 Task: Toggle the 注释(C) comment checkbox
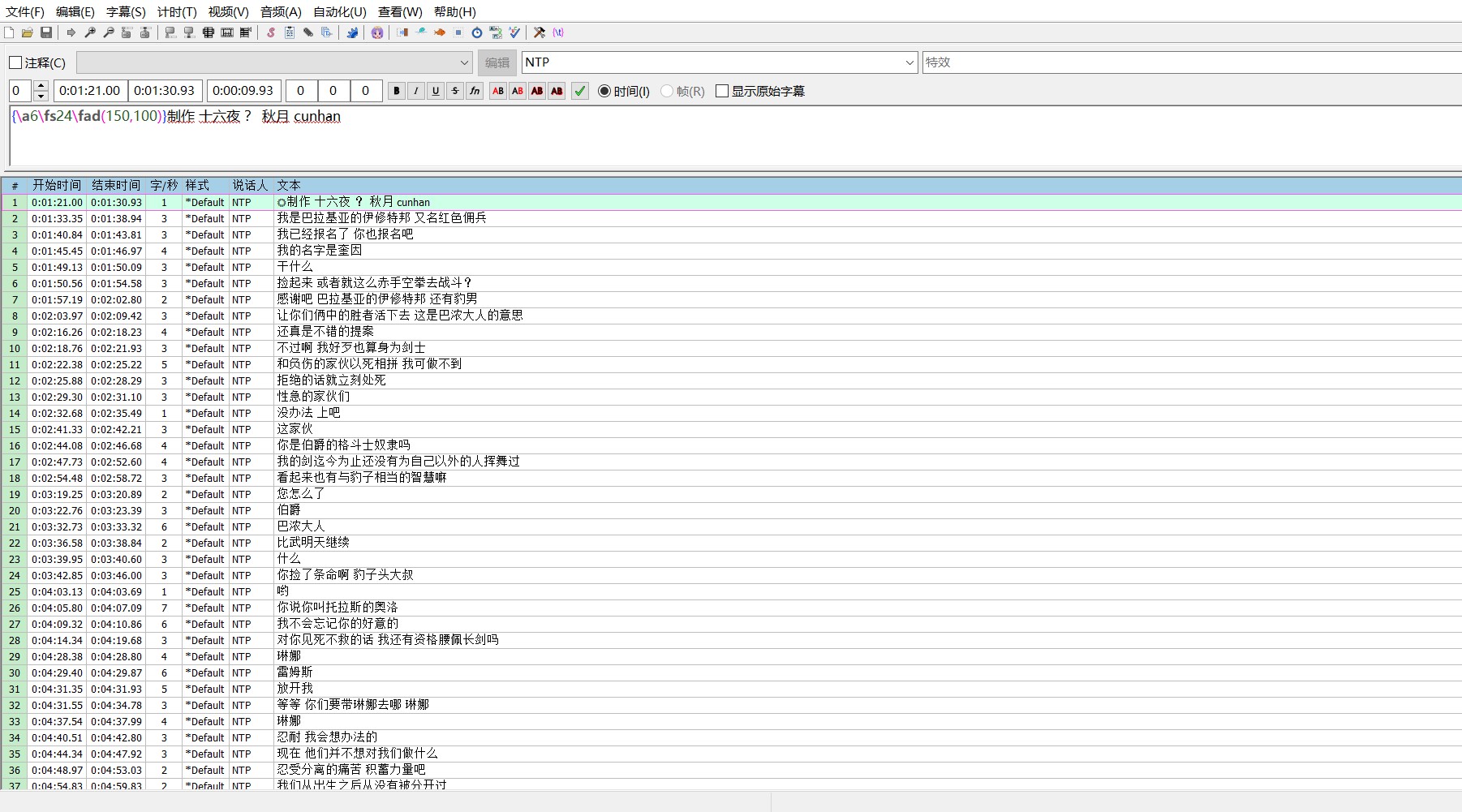point(15,62)
